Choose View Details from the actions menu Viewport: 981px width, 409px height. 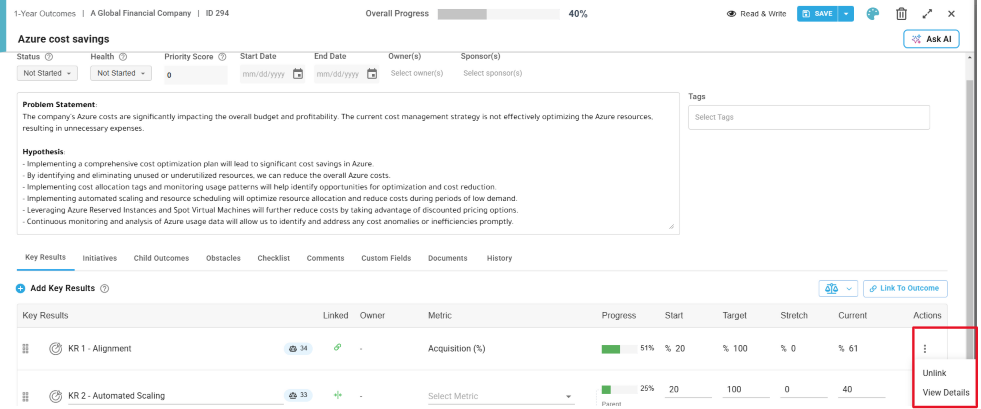[946, 393]
